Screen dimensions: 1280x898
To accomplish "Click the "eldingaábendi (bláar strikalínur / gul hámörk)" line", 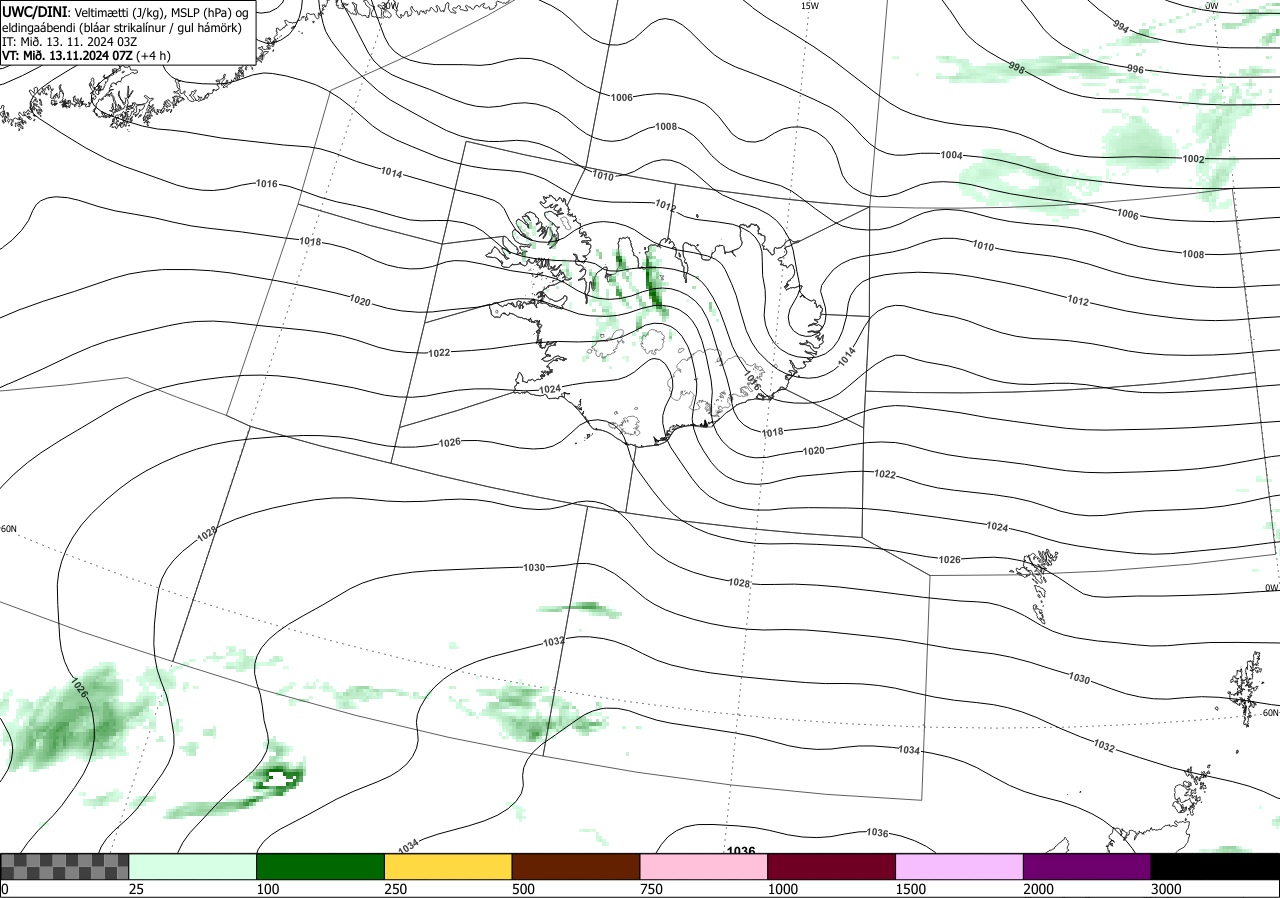I will [x=121, y=27].
